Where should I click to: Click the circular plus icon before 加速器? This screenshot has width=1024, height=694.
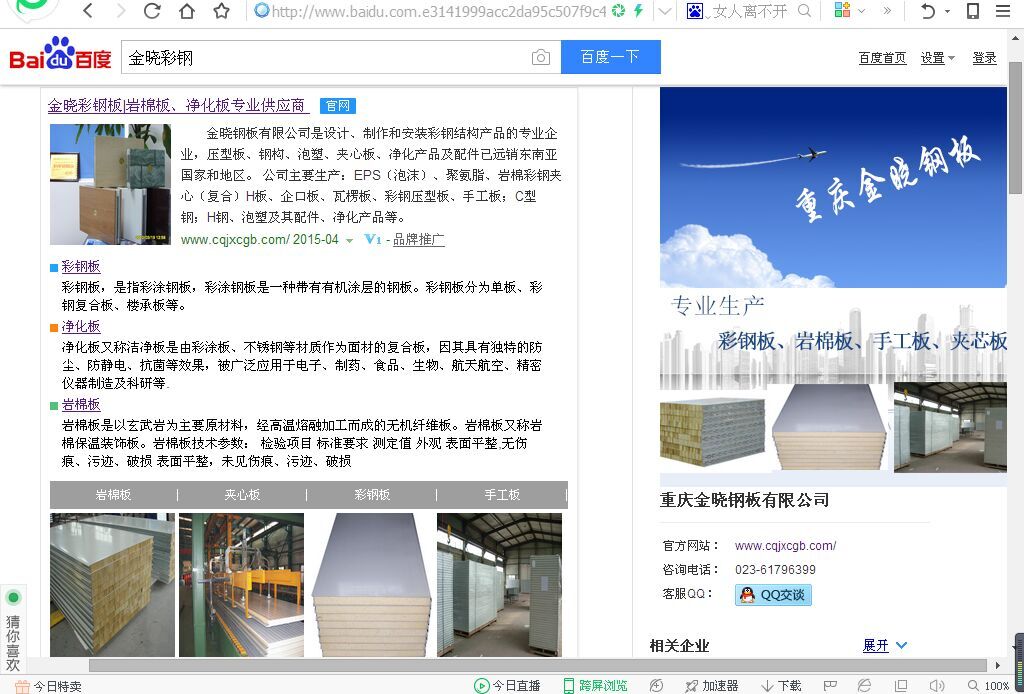pyautogui.click(x=656, y=686)
